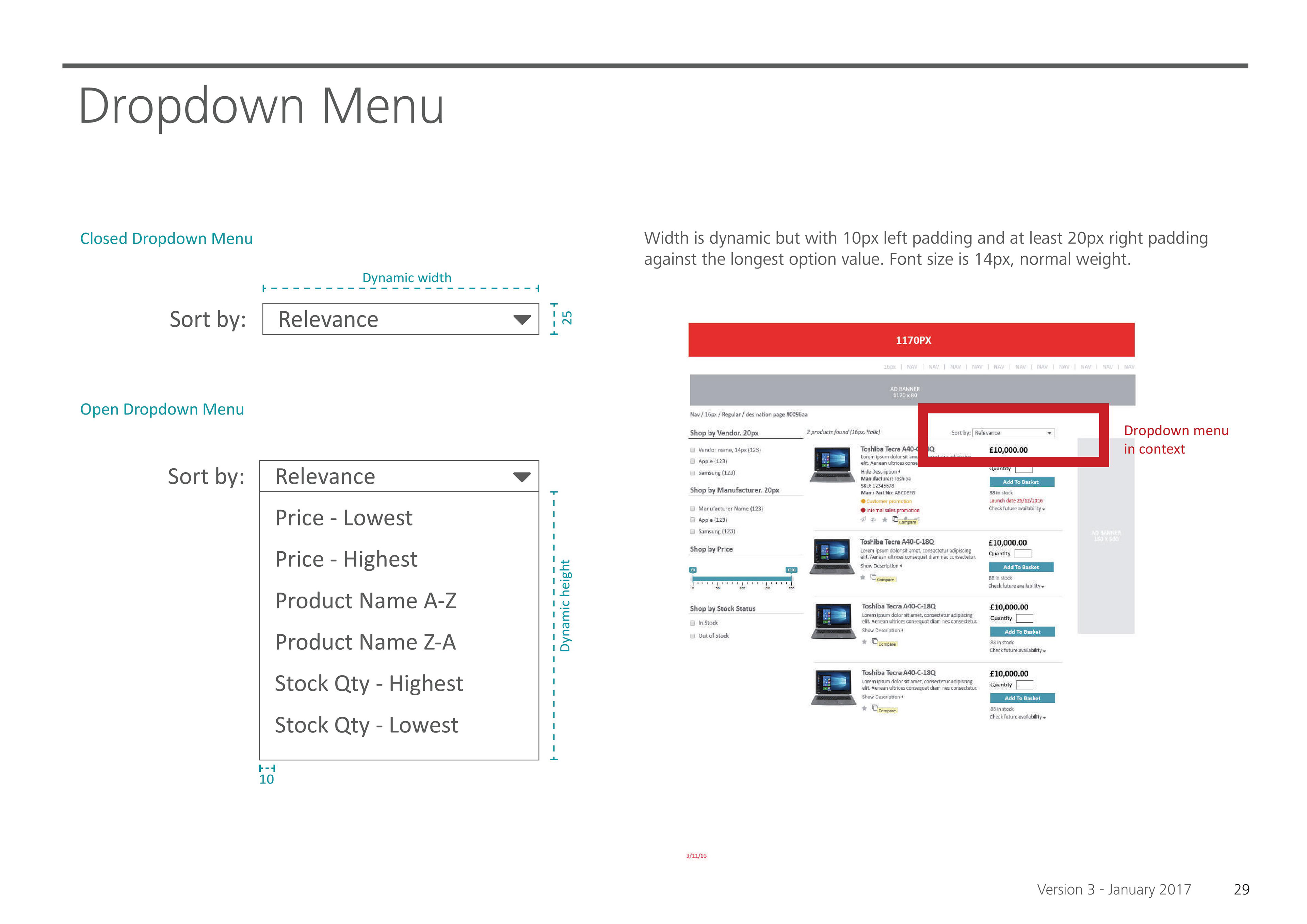This screenshot has width=1307, height=924.
Task: Pick Stock Qty - Highest option
Action: (x=369, y=684)
